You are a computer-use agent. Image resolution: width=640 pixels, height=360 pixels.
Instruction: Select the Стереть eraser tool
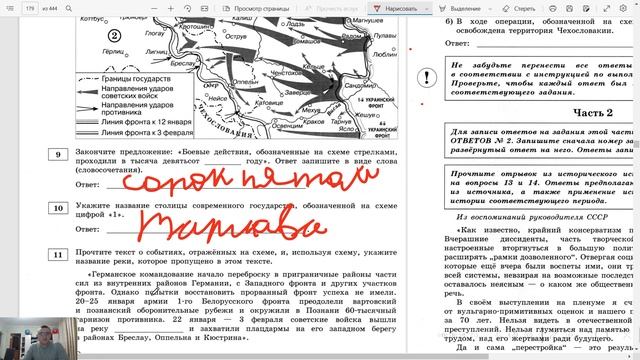pos(519,9)
